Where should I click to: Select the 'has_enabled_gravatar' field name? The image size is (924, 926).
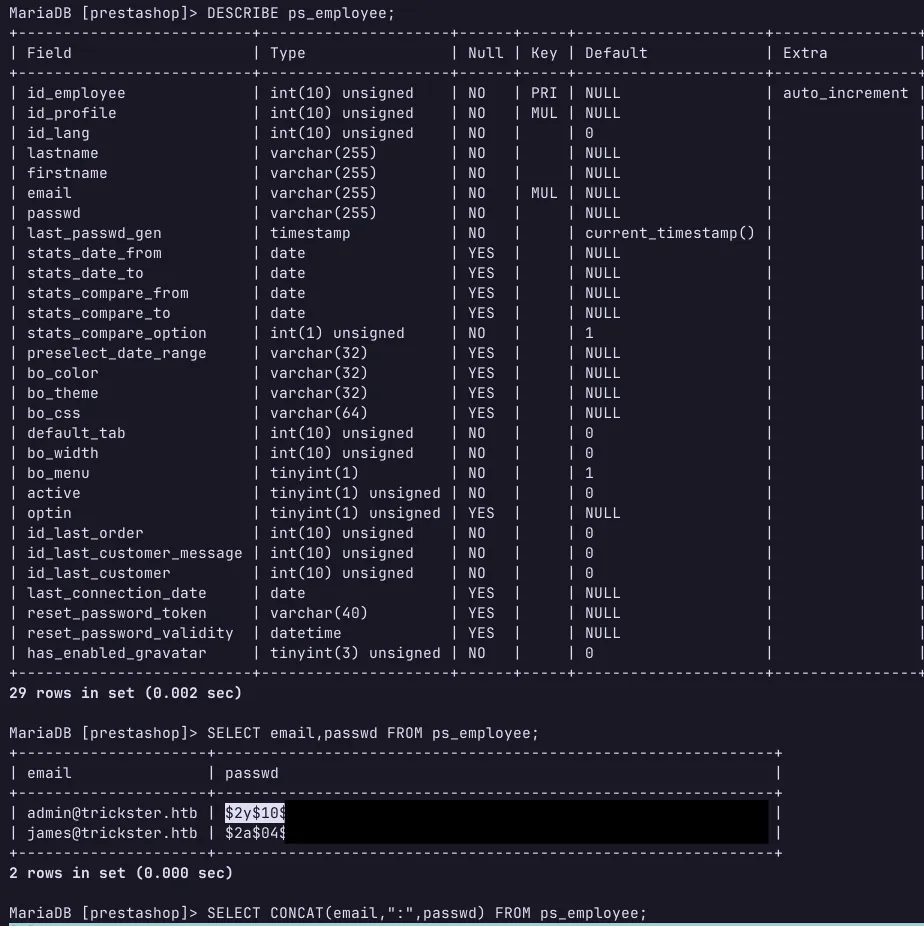117,654
